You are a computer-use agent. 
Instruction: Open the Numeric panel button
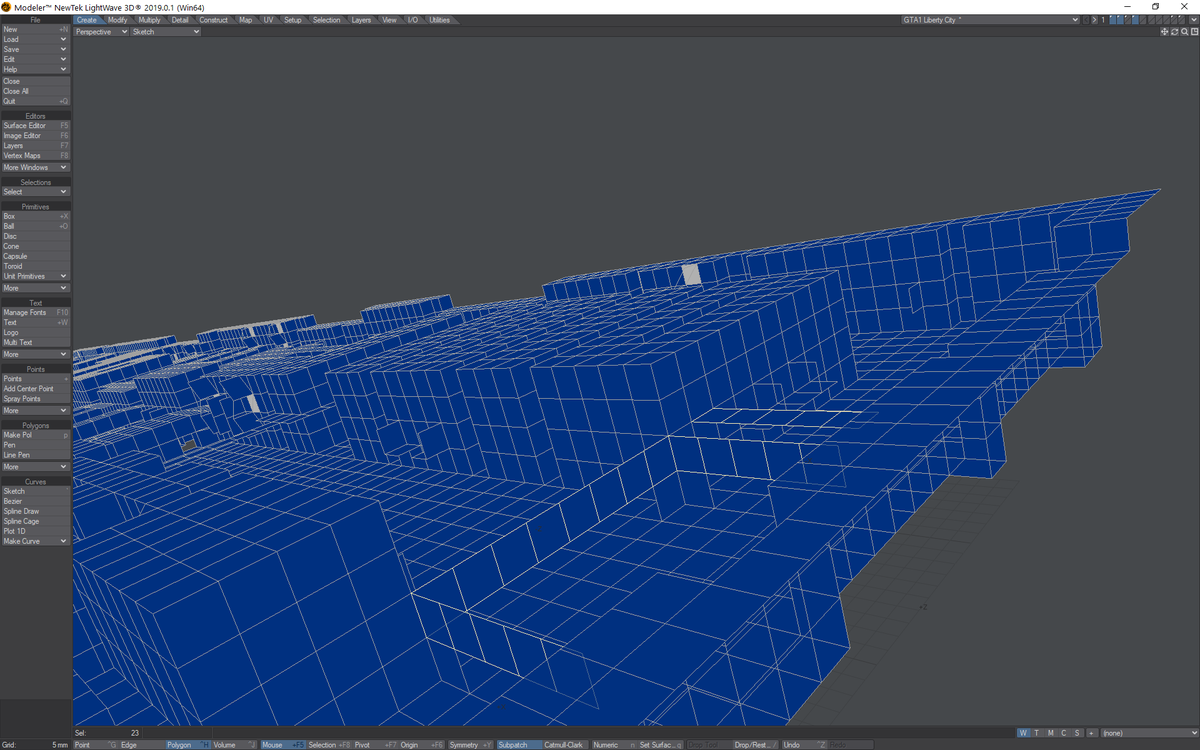(x=614, y=745)
